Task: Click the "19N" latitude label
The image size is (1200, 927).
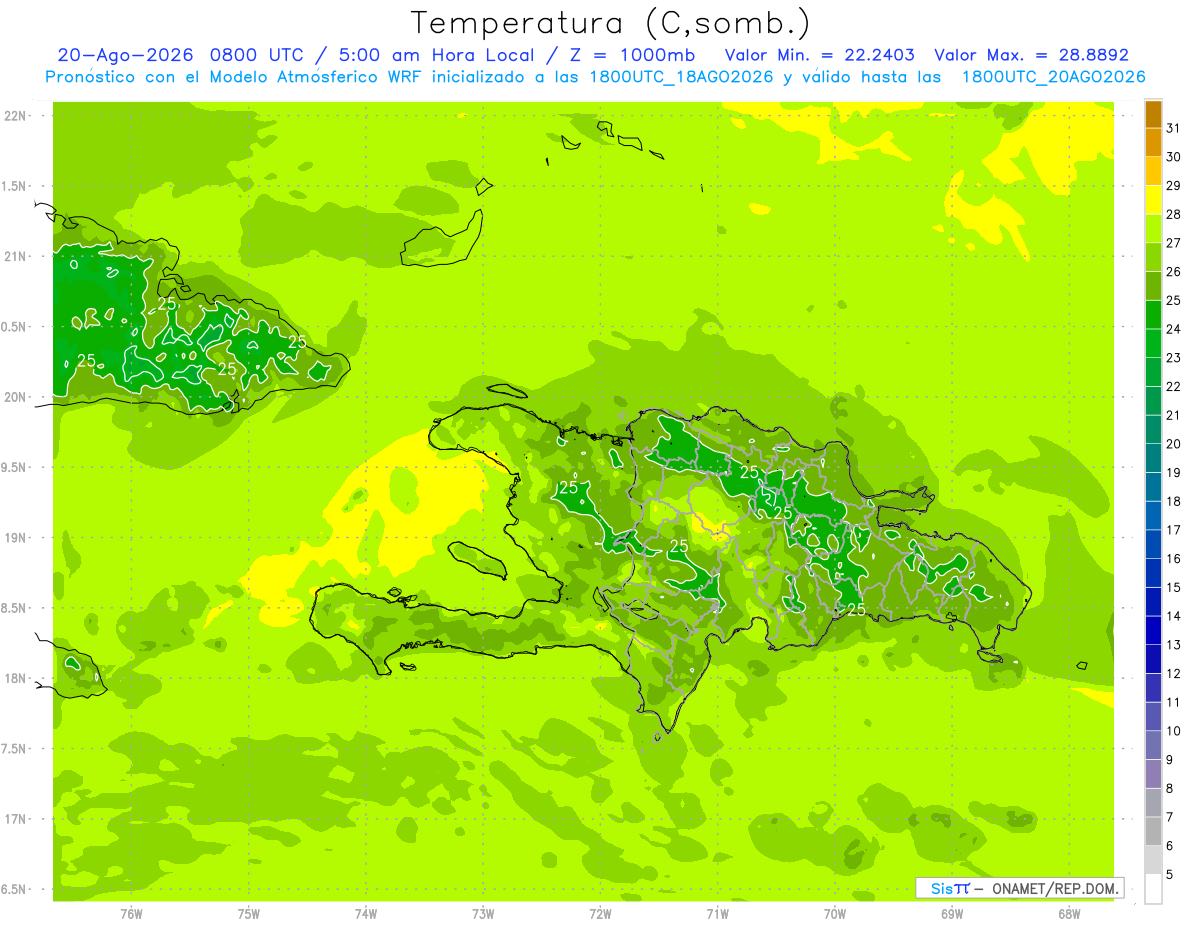Action: click(x=16, y=537)
